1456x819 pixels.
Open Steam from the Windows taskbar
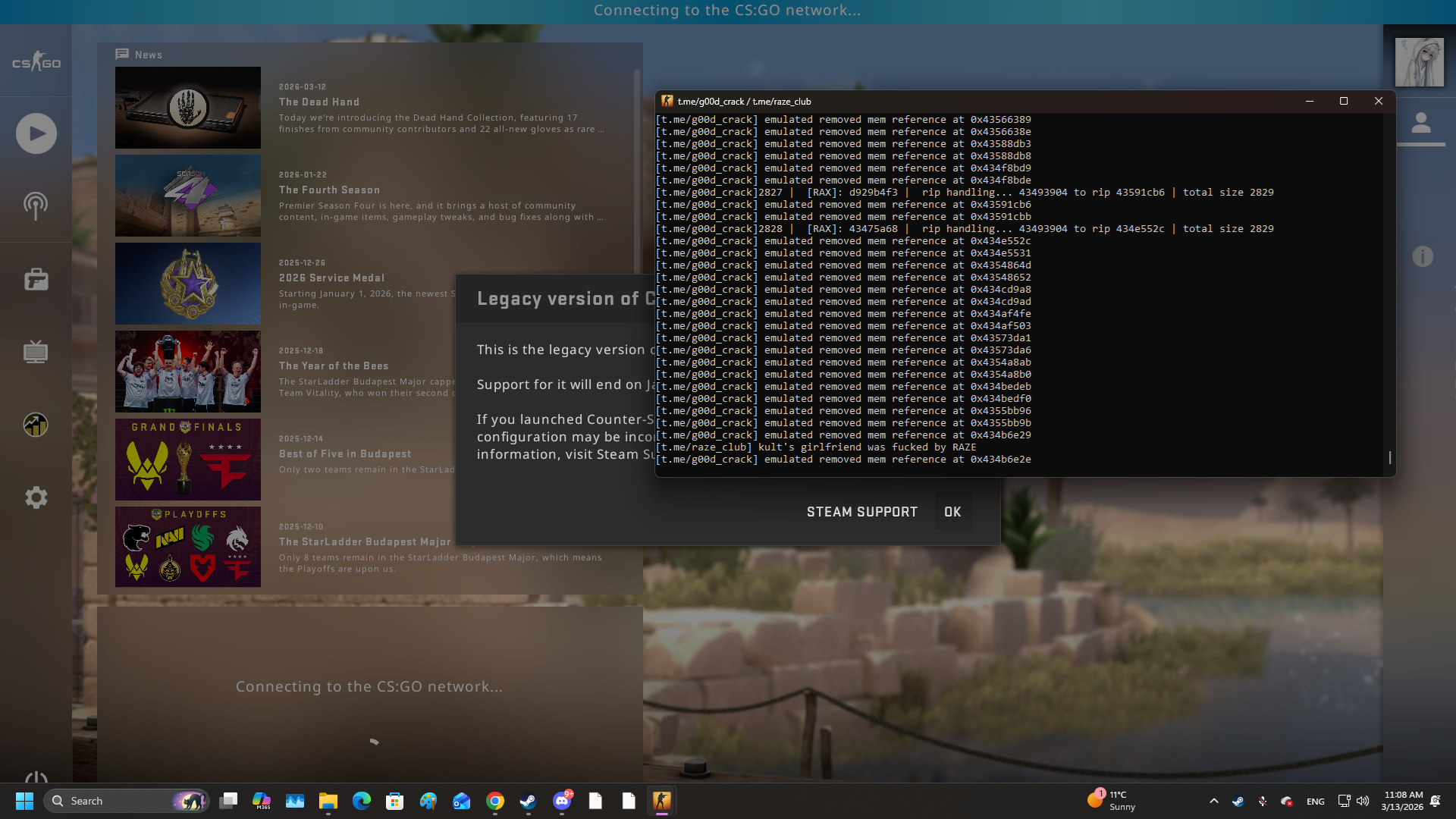coord(528,801)
